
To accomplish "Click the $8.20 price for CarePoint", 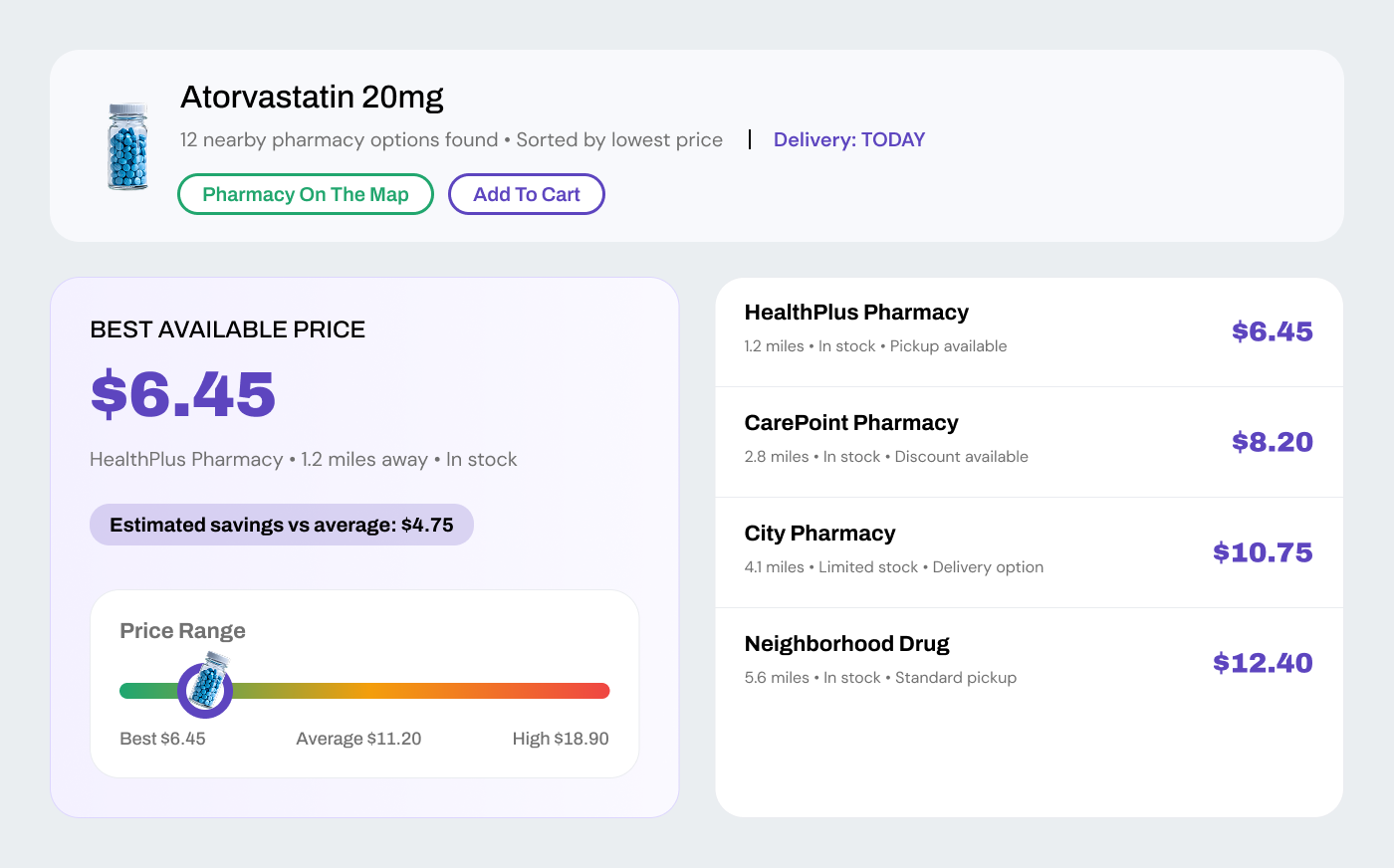I will click(1273, 442).
